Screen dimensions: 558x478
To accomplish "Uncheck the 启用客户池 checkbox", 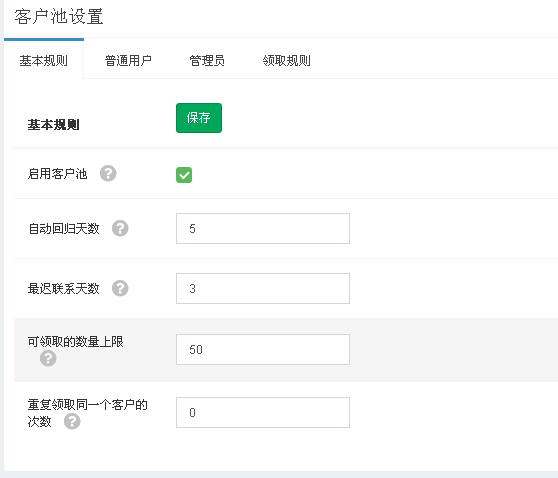I will [x=184, y=175].
